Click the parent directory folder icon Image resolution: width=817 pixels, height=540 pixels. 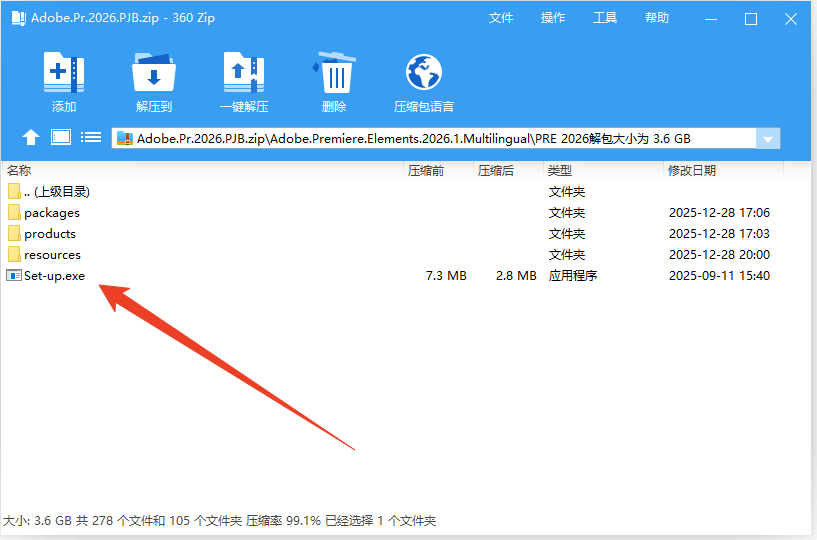point(15,191)
